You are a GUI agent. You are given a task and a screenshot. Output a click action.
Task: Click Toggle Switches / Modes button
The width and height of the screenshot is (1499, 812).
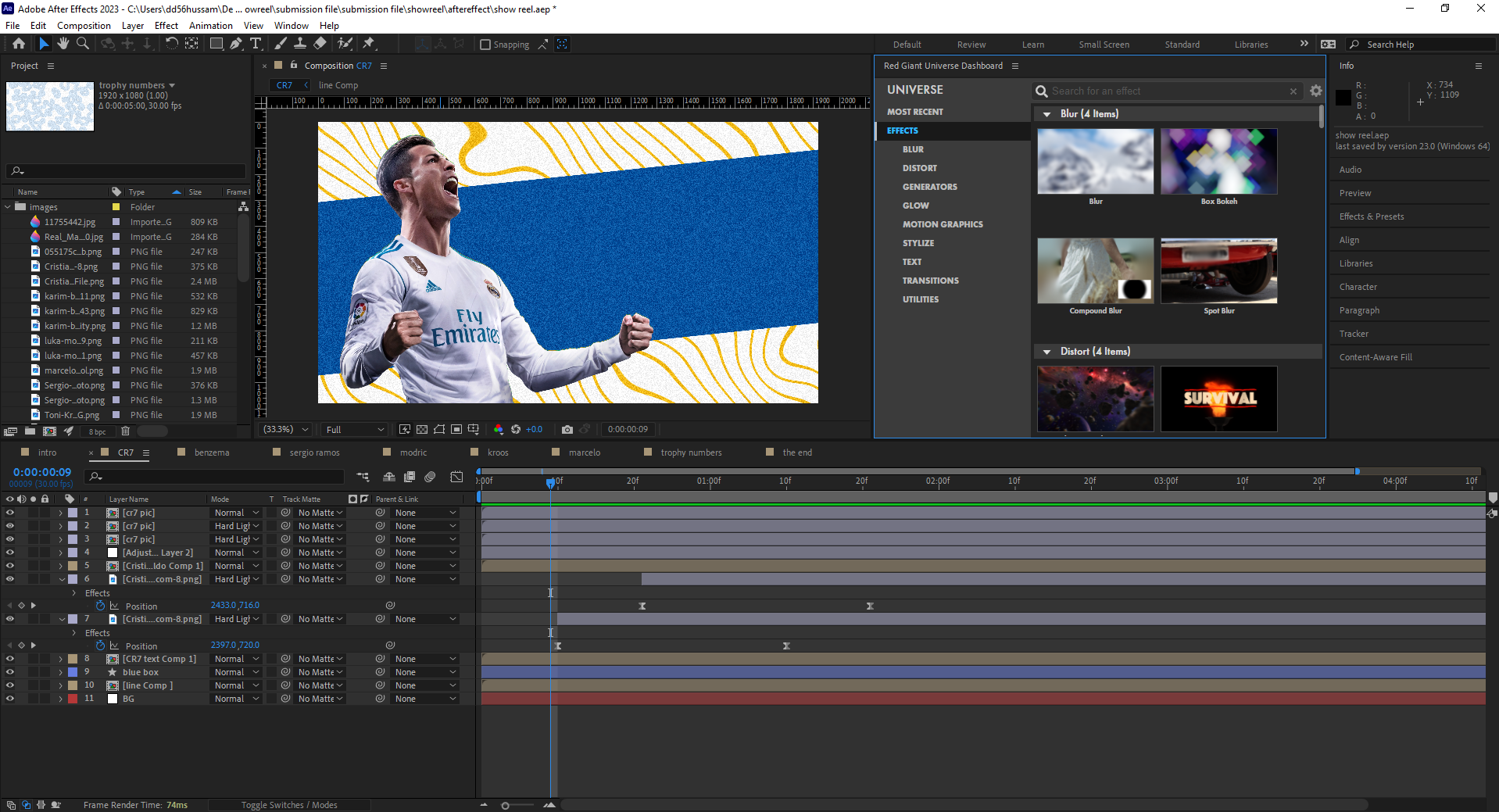pyautogui.click(x=289, y=805)
